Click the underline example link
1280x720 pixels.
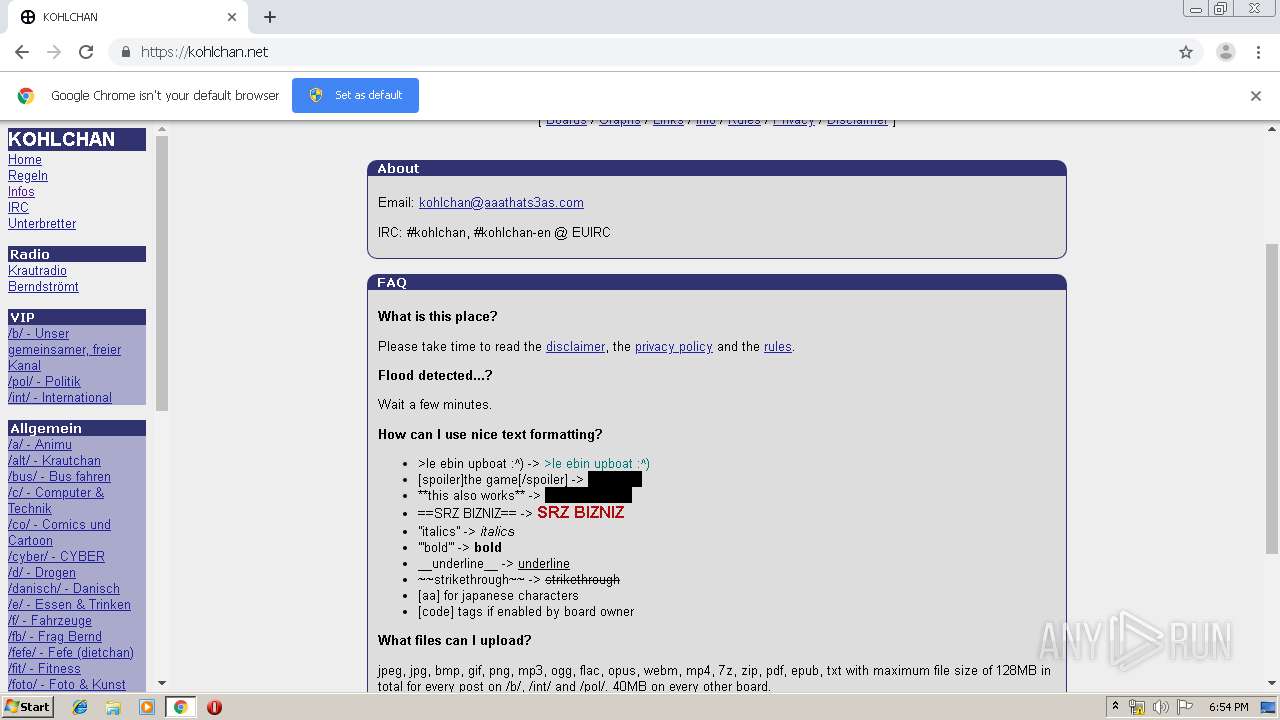point(543,564)
